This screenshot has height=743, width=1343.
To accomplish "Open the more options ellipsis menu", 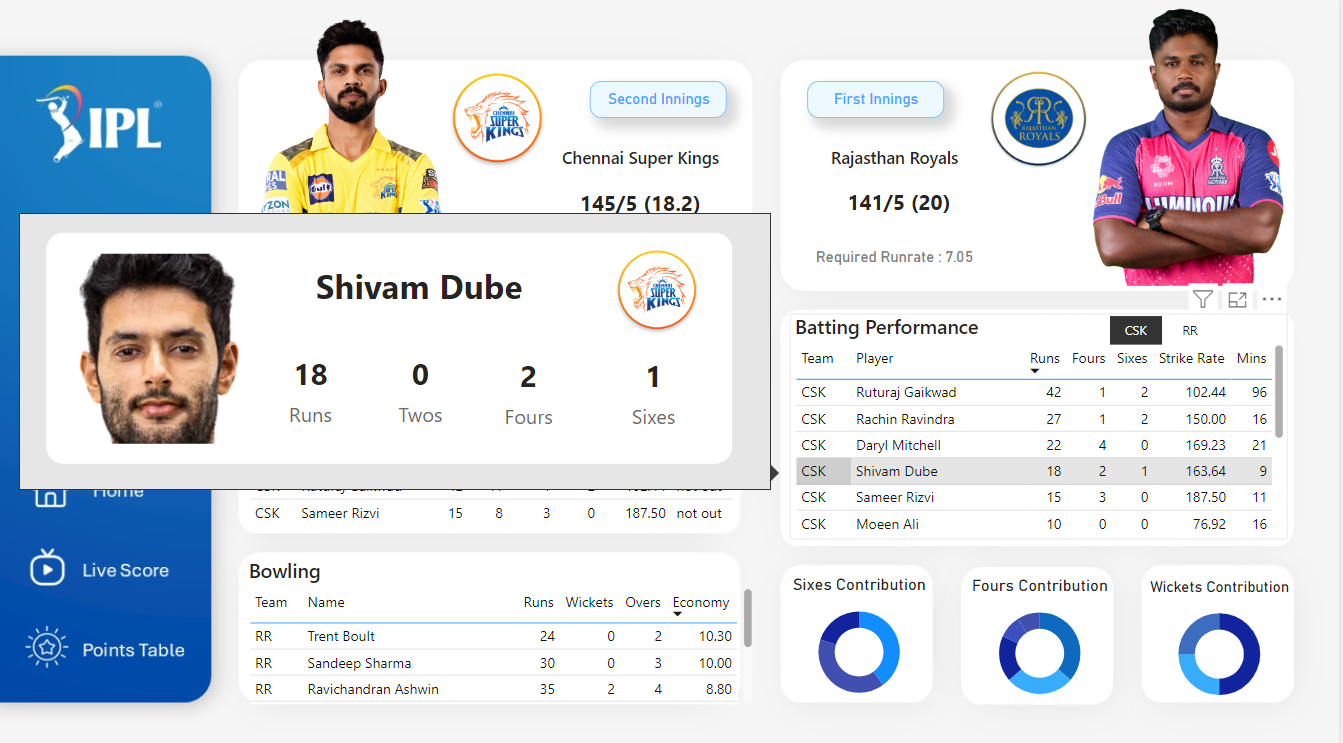I will coord(1271,299).
